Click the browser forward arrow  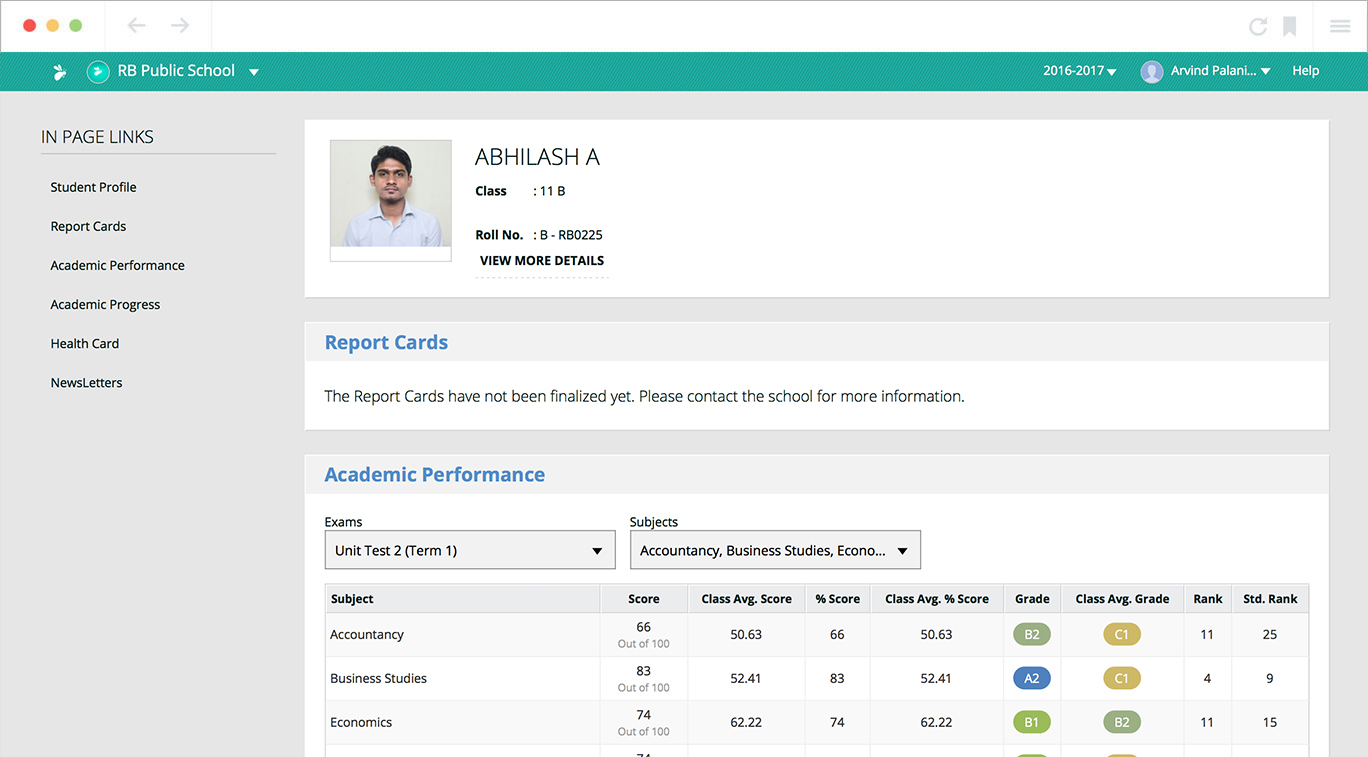(x=180, y=26)
